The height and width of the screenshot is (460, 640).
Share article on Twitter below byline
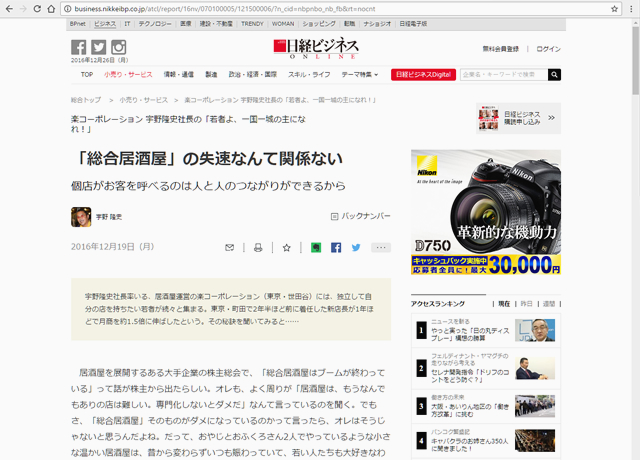pyautogui.click(x=357, y=247)
